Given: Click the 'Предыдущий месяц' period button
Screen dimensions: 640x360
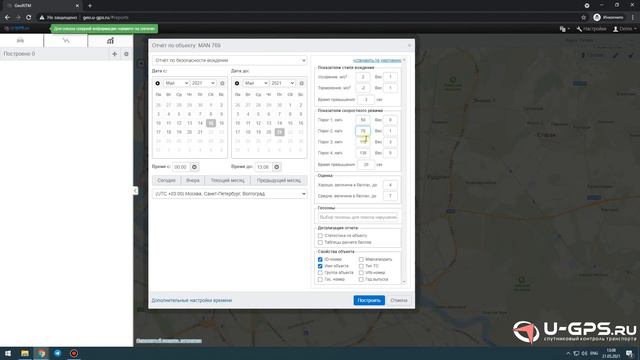Looking at the screenshot, I should pos(279,180).
